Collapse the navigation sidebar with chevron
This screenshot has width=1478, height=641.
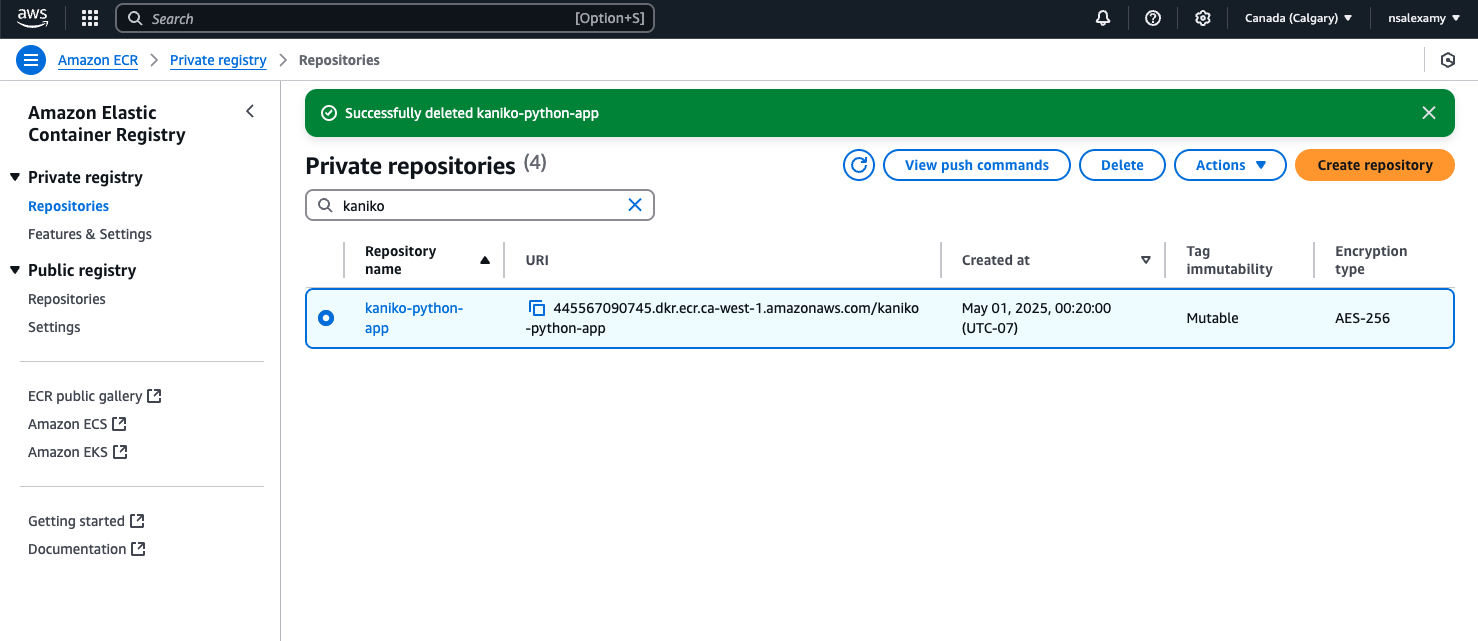(x=250, y=111)
